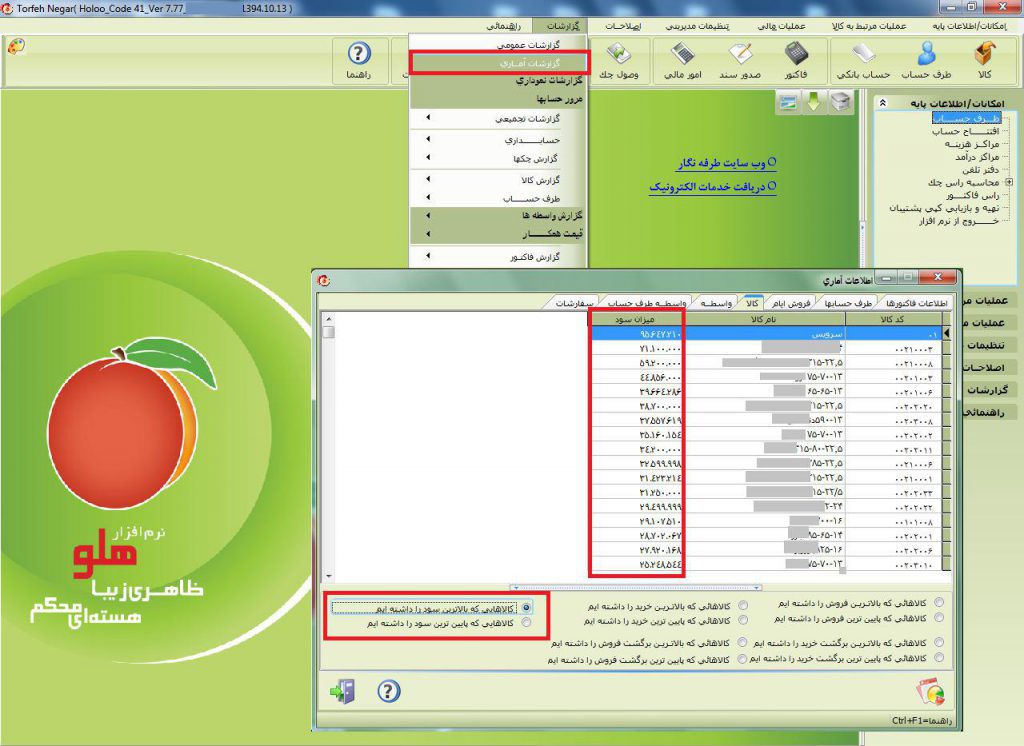Collapse the امکانات/اطلاعات پایه panel chevron
The width and height of the screenshot is (1024, 746).
point(883,103)
